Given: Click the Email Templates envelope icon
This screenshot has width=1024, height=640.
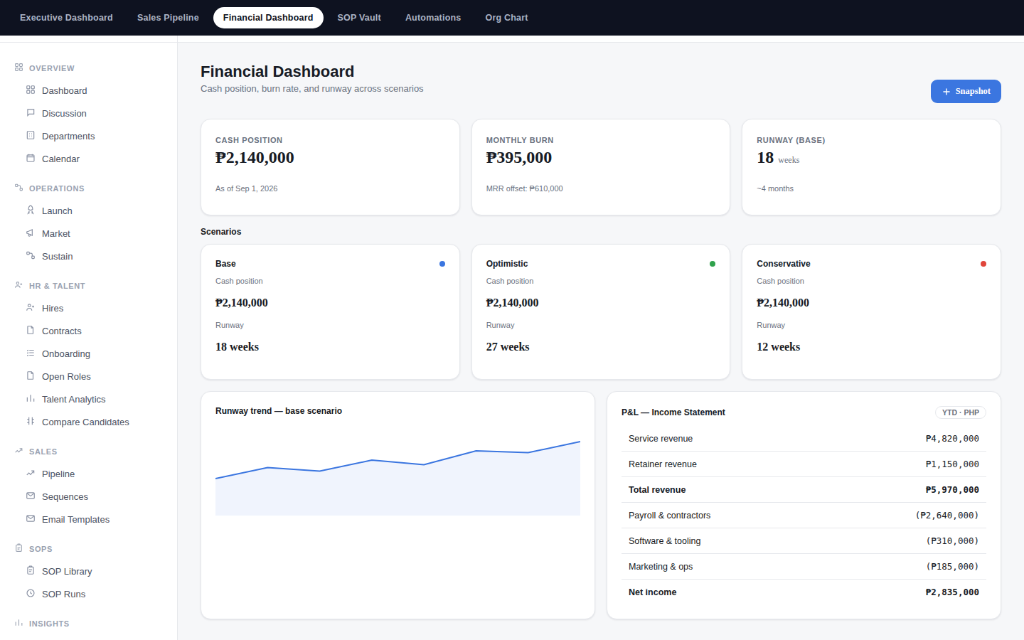Looking at the screenshot, I should click(x=30, y=519).
